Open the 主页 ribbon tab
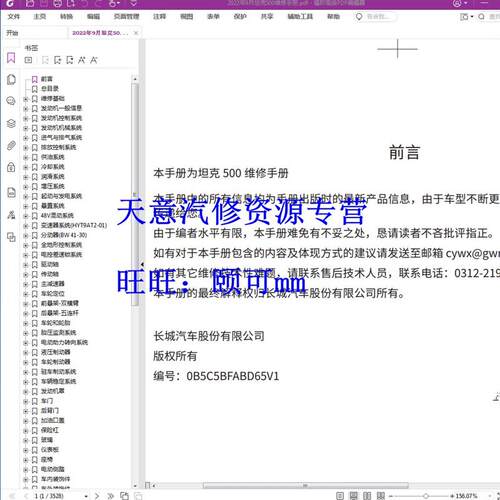The image size is (500, 500). point(40,17)
